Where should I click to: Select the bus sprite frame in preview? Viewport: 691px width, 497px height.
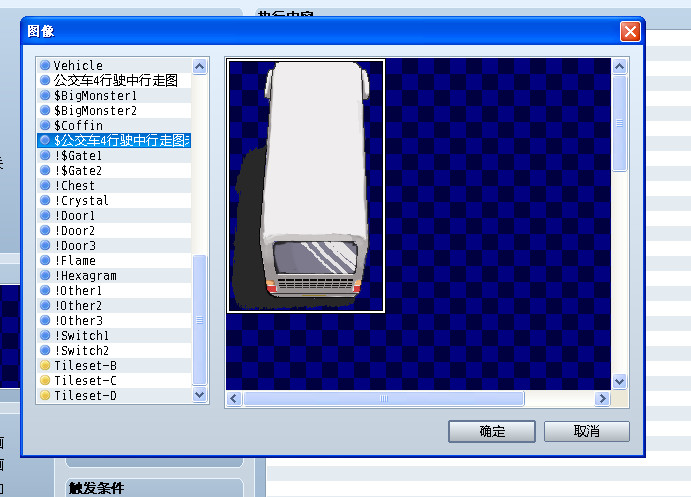click(306, 186)
